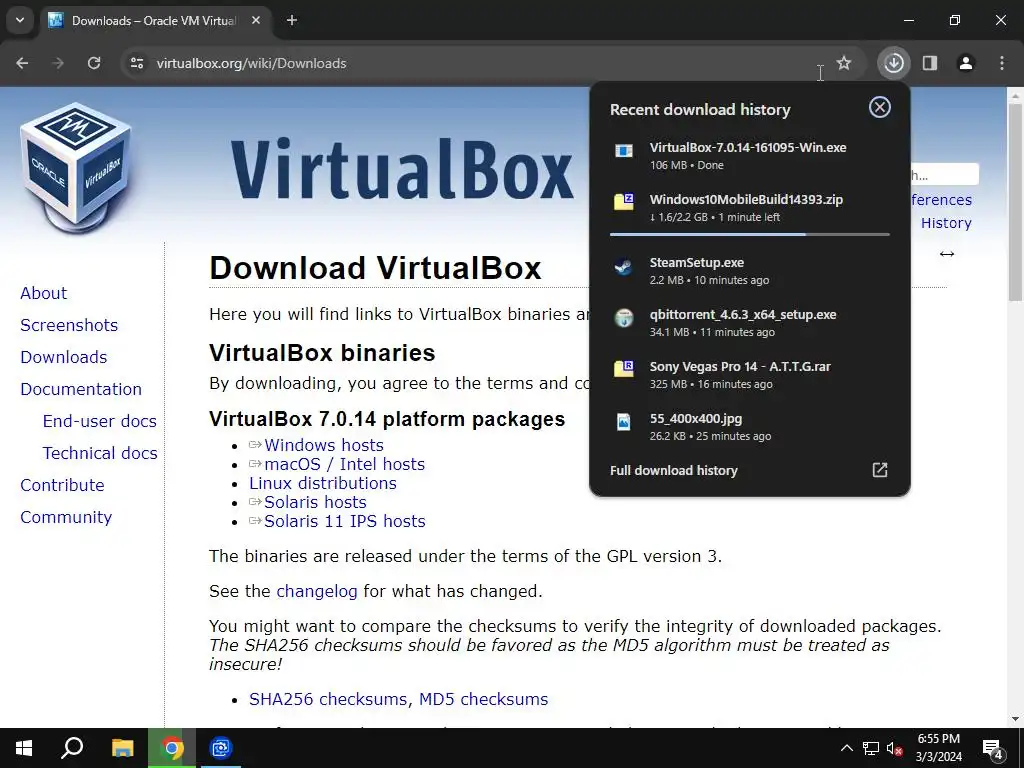Open the side panel icon

coord(930,63)
